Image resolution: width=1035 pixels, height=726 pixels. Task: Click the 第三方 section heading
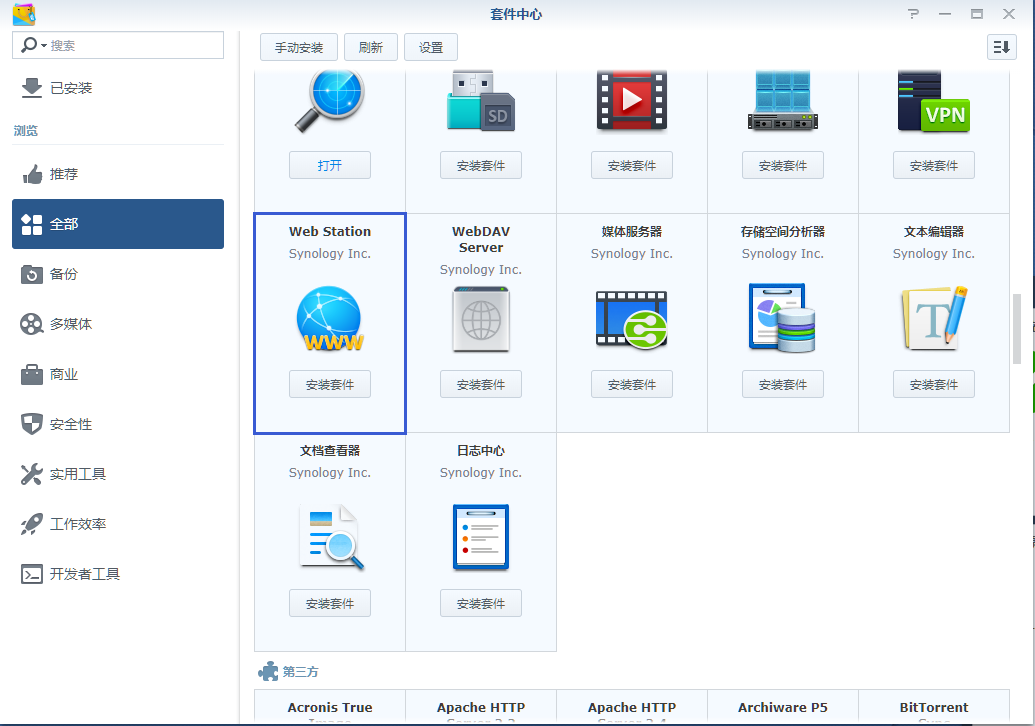[300, 672]
